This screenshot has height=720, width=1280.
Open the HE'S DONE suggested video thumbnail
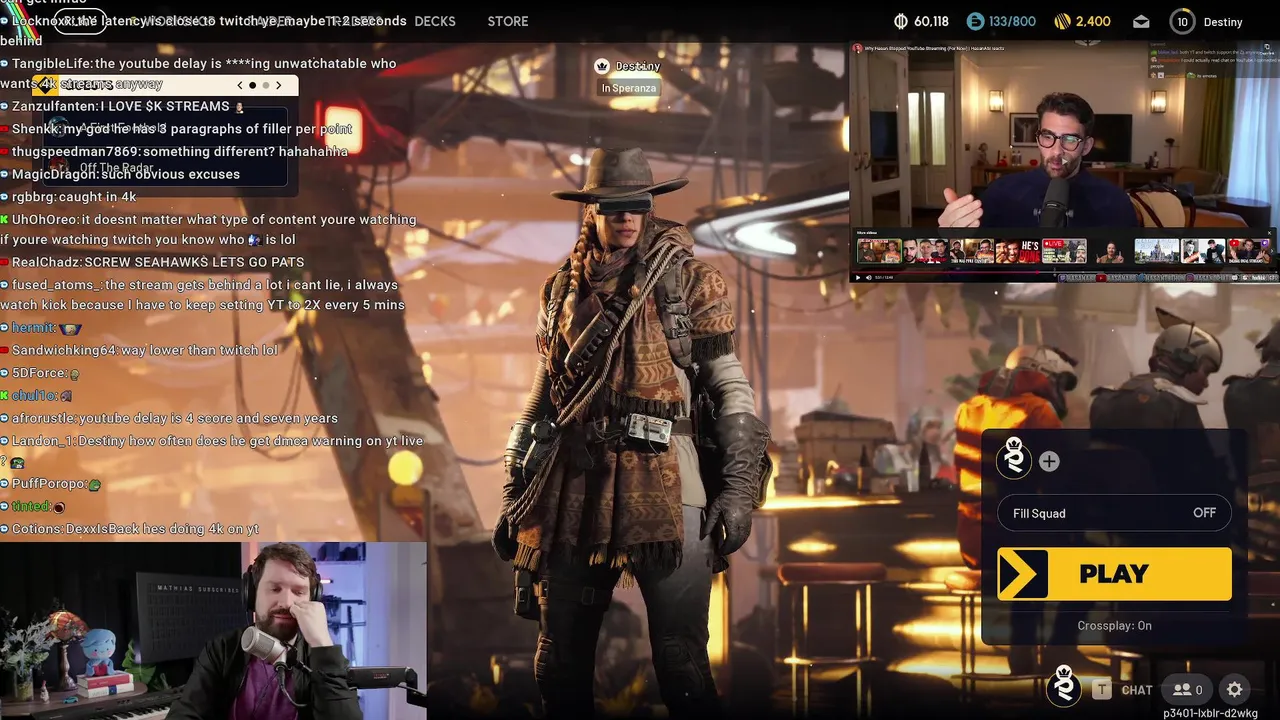1018,251
